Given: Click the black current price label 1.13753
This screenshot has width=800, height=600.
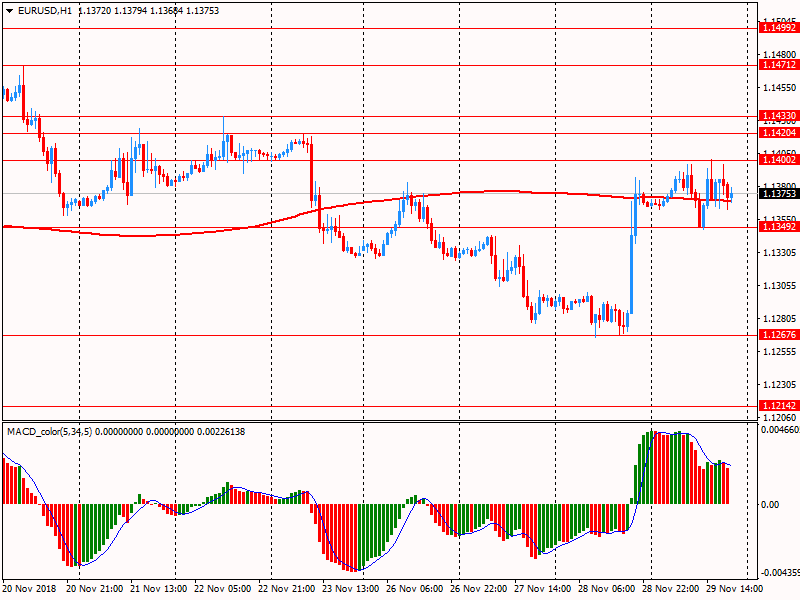Looking at the screenshot, I should tap(779, 193).
